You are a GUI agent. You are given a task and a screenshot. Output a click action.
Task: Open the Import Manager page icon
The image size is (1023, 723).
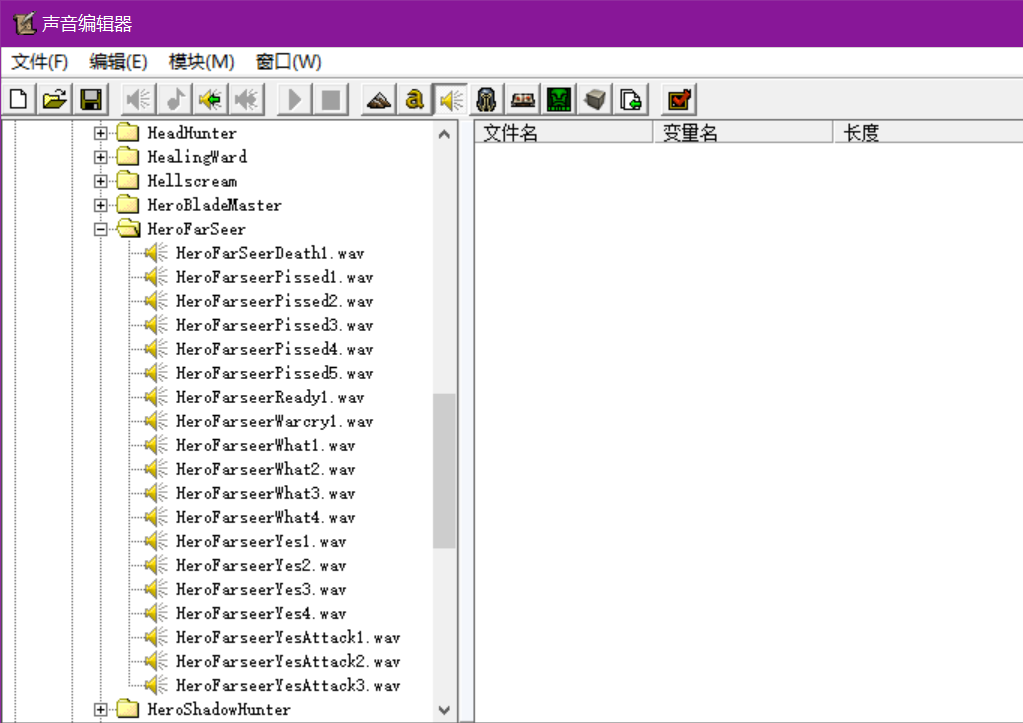[631, 99]
